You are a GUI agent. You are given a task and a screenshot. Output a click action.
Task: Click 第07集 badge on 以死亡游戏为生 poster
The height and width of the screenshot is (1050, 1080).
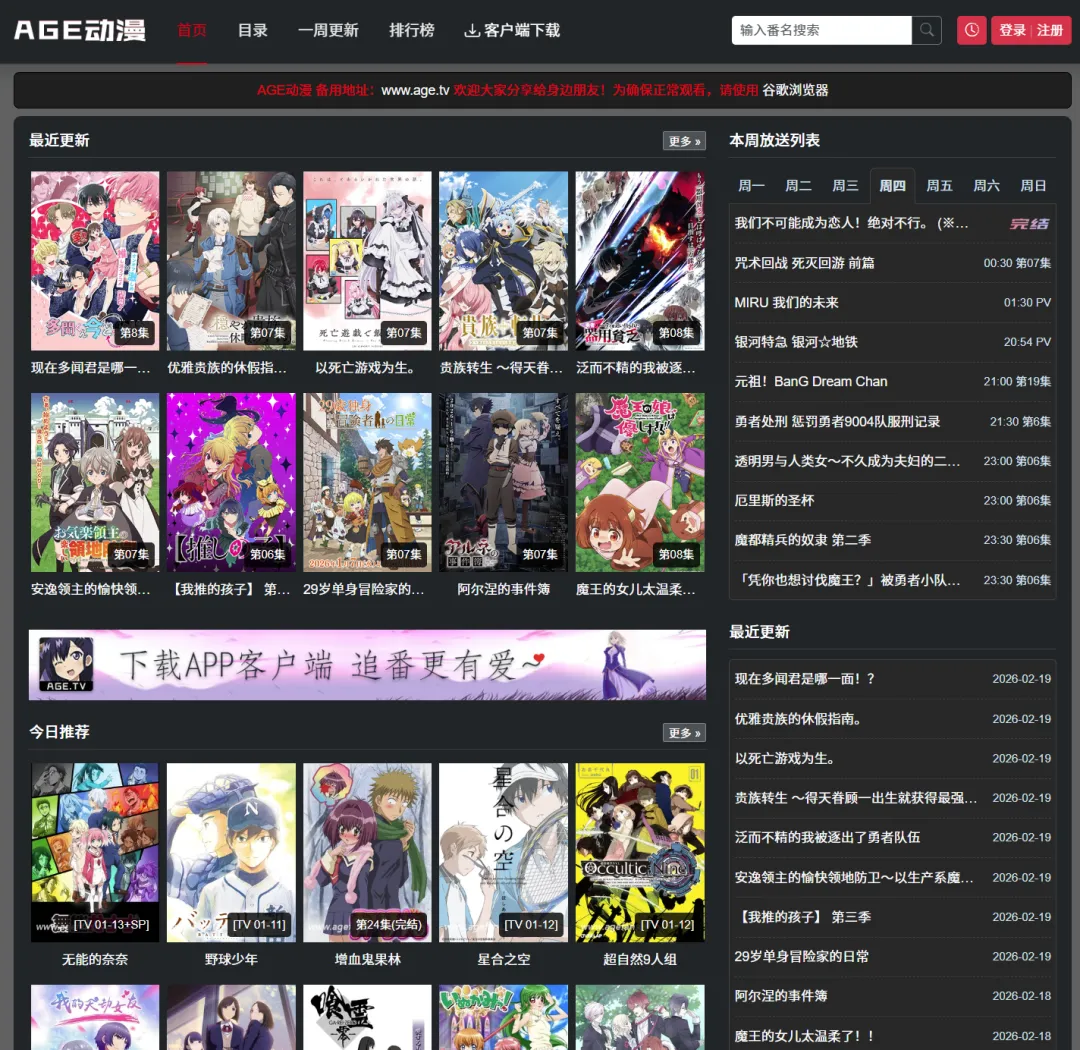(x=404, y=333)
